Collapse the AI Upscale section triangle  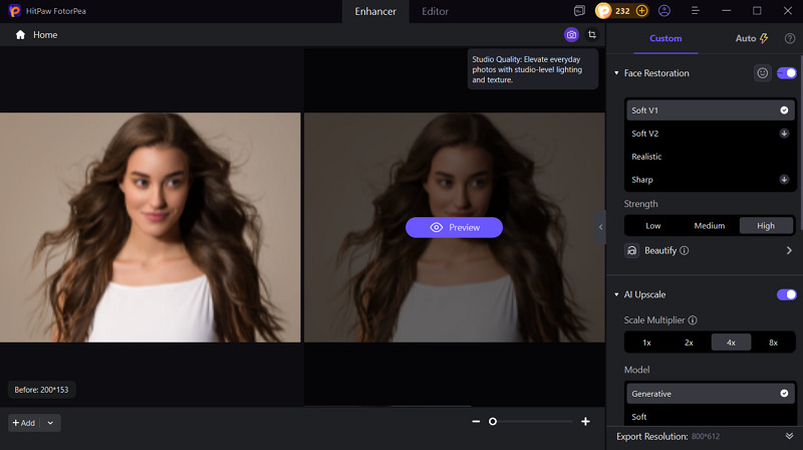click(x=617, y=294)
